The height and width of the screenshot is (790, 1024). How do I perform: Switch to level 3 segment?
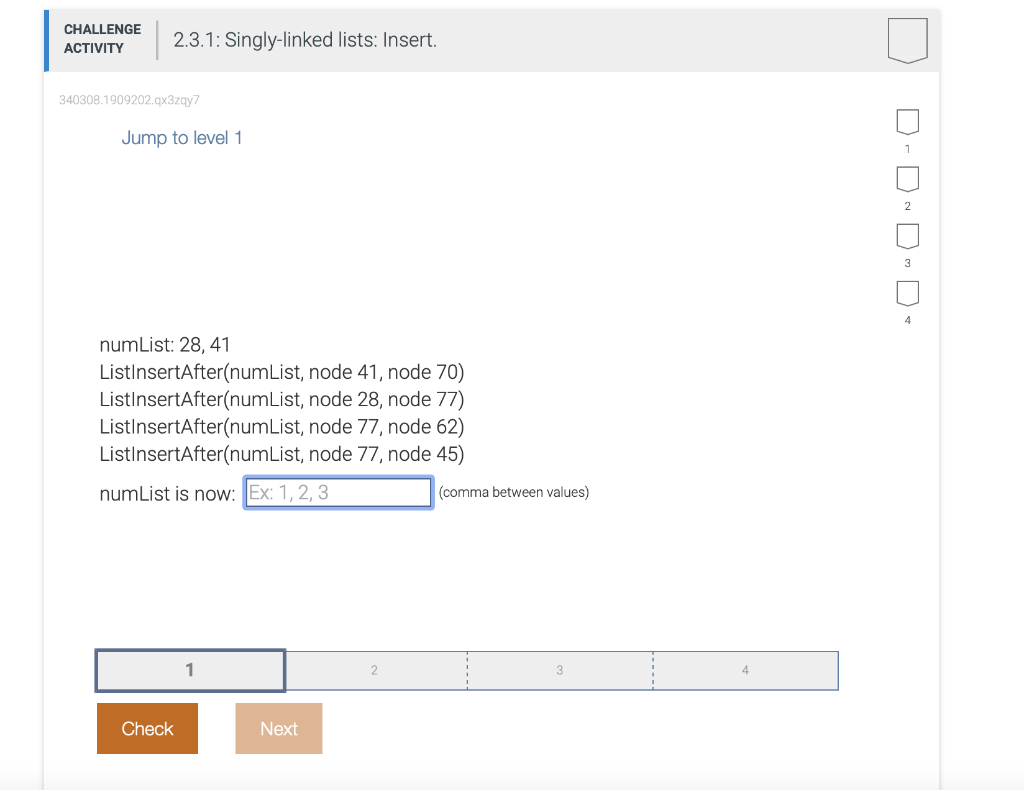tap(559, 670)
